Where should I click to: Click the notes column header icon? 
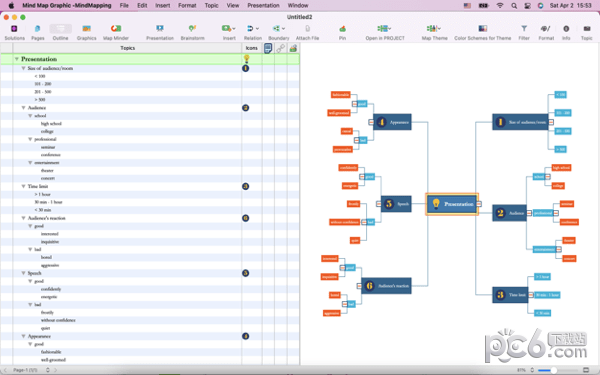[268, 48]
